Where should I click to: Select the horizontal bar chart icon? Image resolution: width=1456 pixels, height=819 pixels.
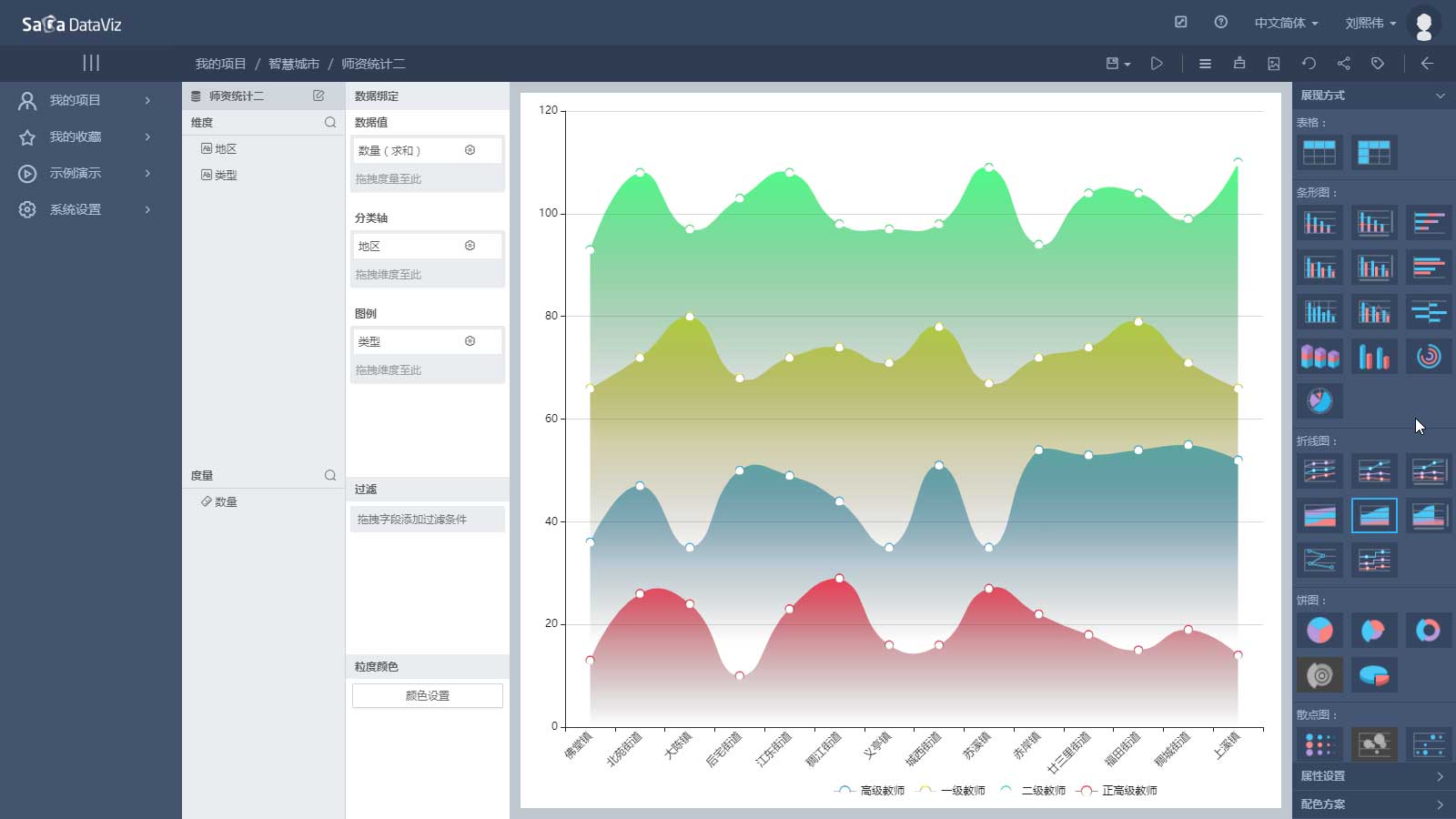pos(1428,222)
